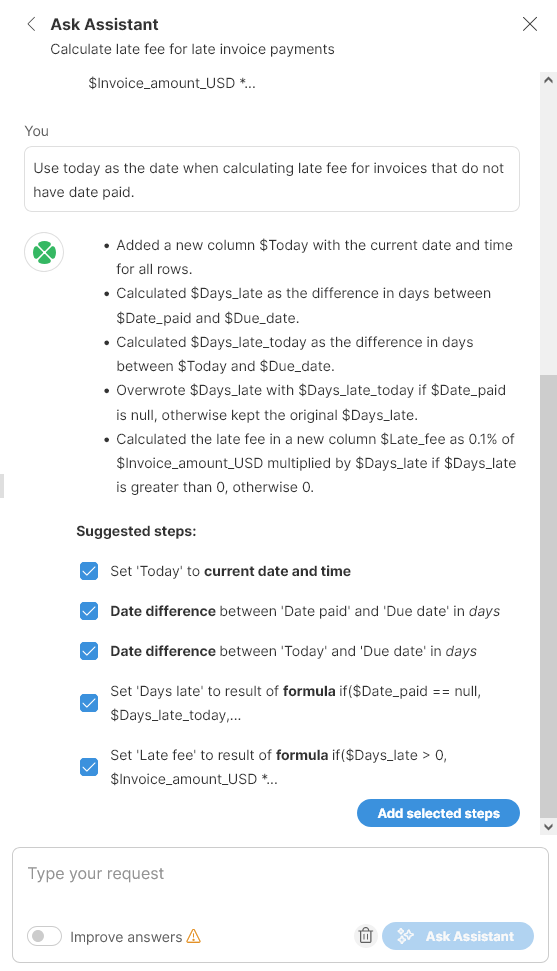Click the user message about using today
This screenshot has height=971, width=557.
[x=271, y=180]
